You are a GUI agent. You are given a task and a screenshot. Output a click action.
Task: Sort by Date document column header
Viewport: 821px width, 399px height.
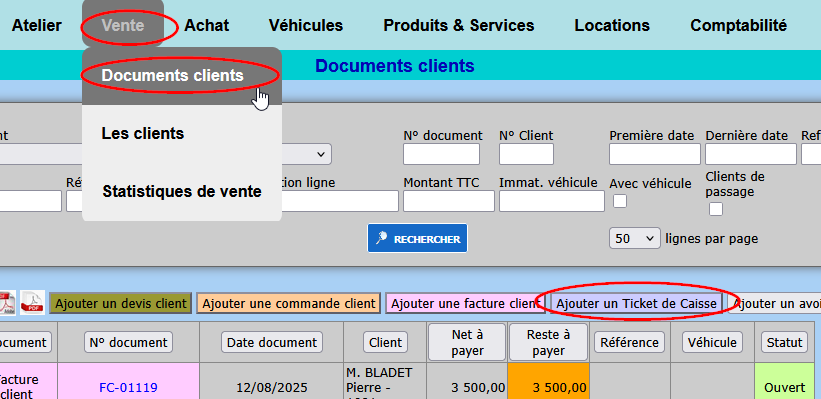click(x=272, y=342)
